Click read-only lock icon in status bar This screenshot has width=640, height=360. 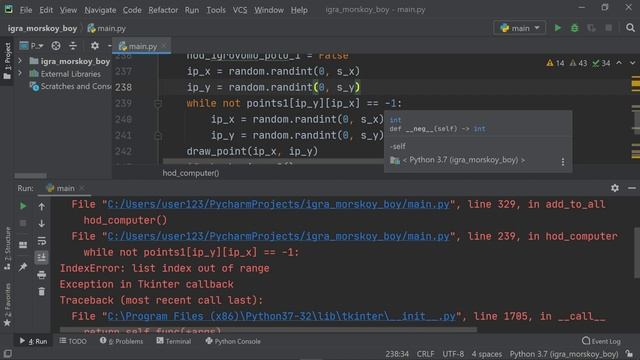[629, 354]
